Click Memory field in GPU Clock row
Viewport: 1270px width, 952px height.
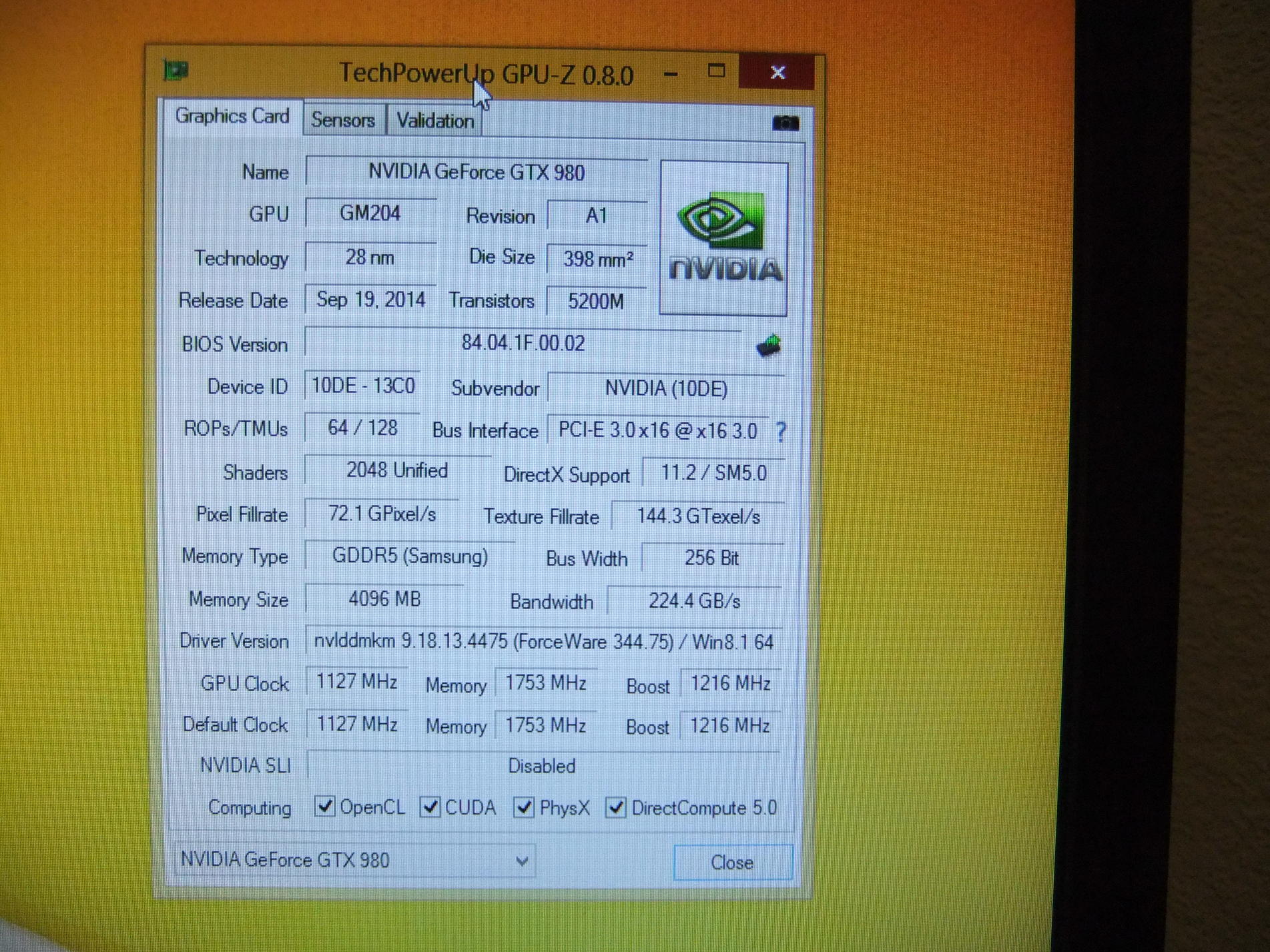pyautogui.click(x=546, y=683)
